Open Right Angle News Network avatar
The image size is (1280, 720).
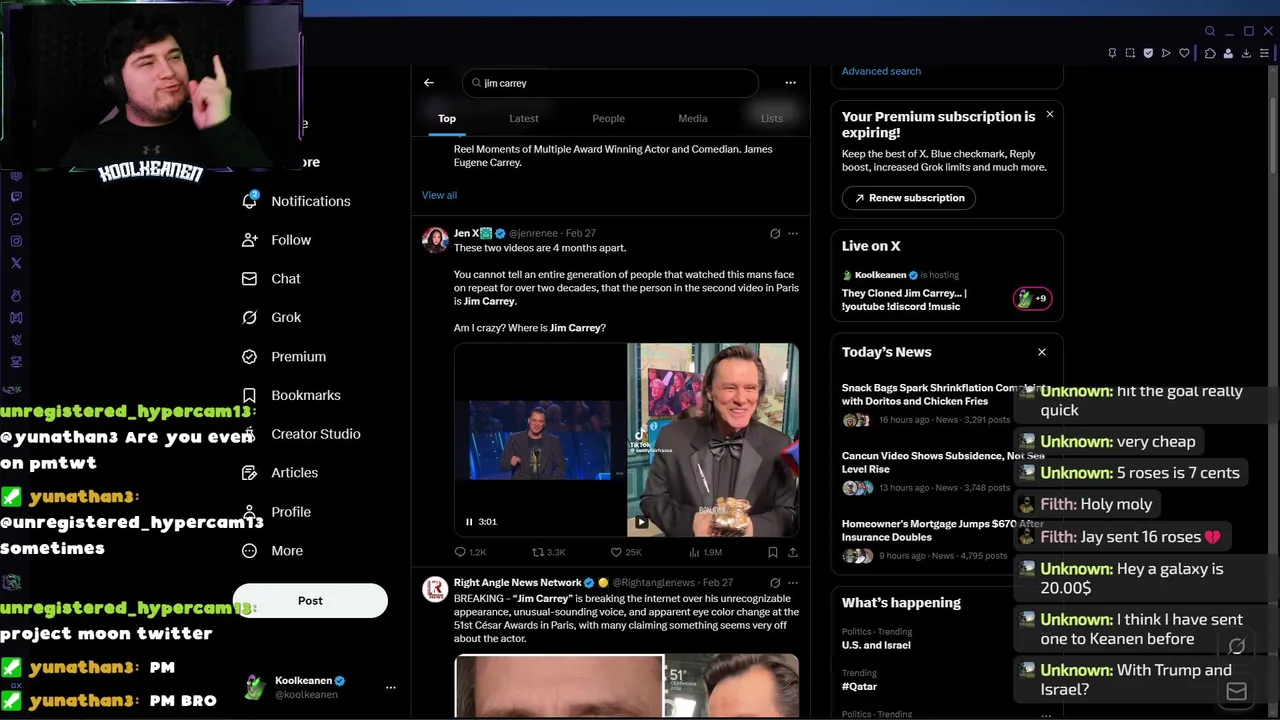click(x=435, y=589)
